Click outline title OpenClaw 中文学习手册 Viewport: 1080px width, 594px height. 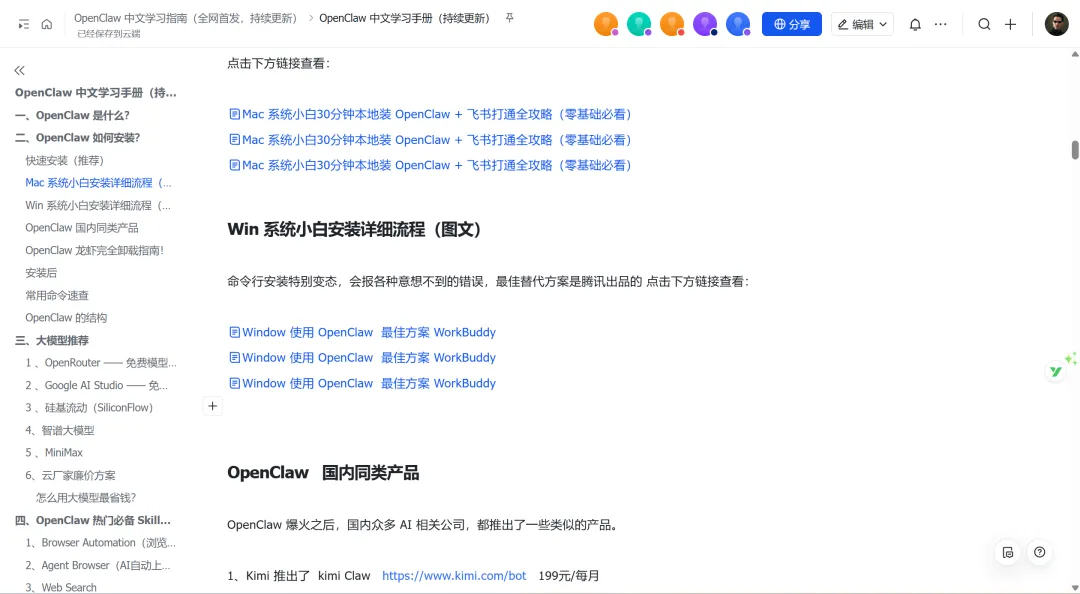96,92
